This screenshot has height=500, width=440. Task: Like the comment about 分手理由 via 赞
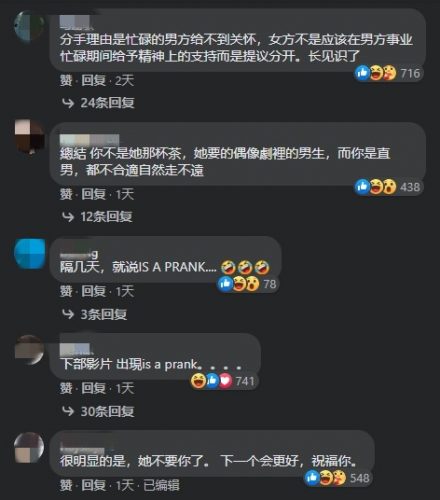[x=66, y=81]
